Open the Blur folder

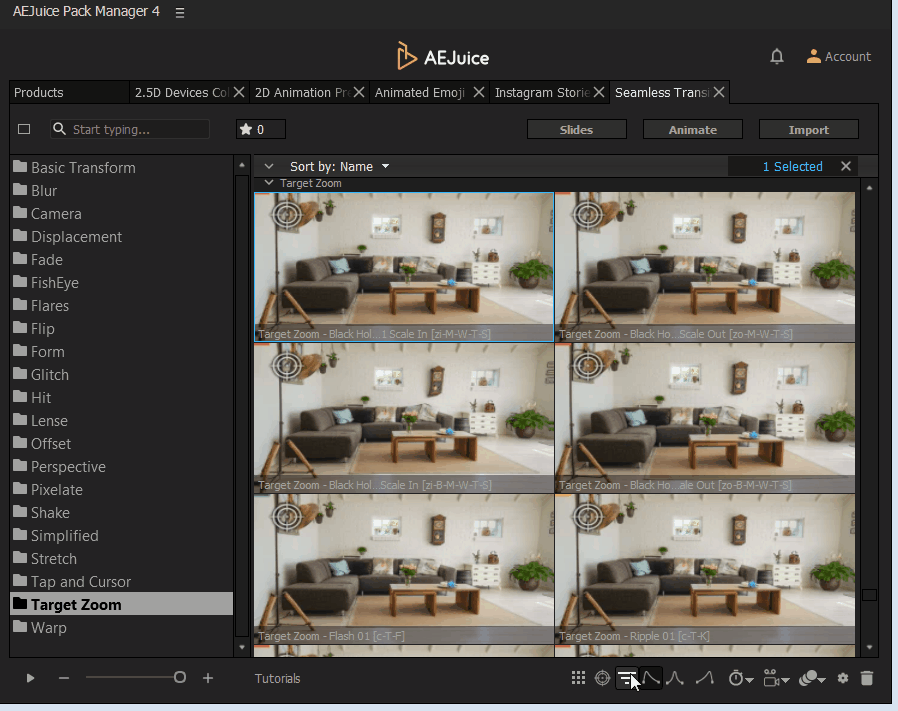point(121,190)
